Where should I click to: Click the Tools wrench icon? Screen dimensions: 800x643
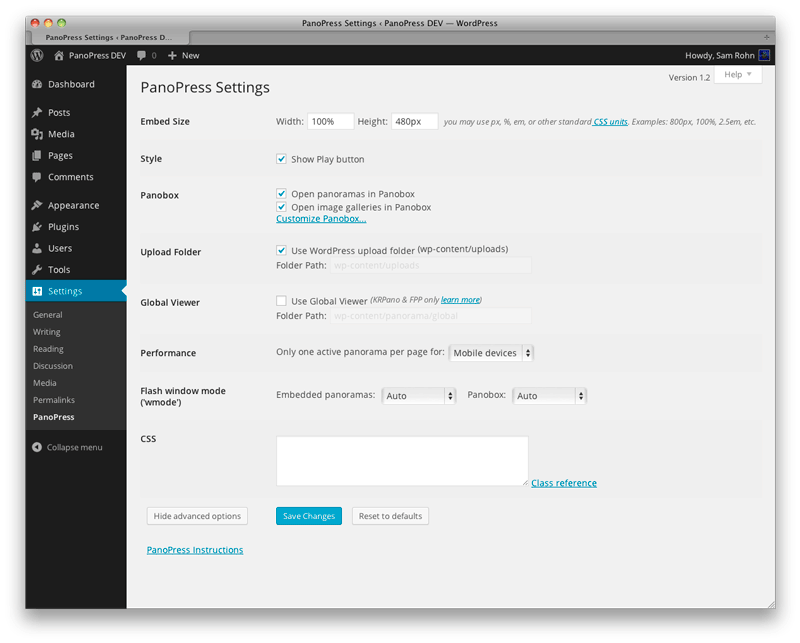[37, 269]
